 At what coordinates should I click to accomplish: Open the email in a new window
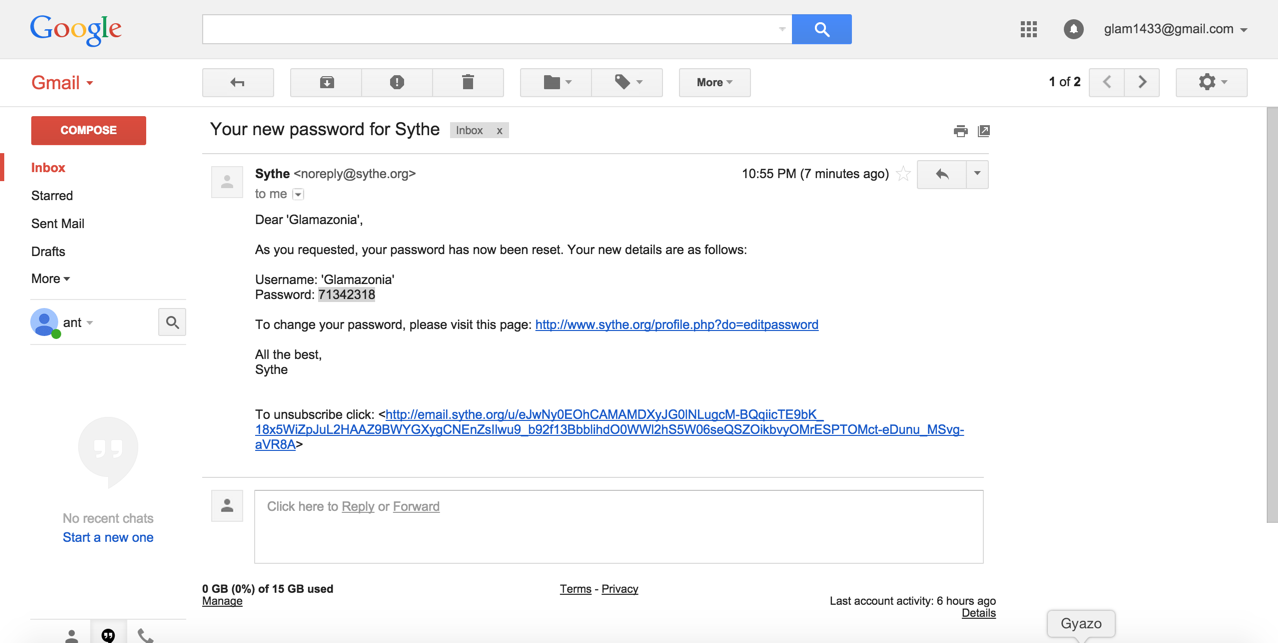click(x=984, y=131)
